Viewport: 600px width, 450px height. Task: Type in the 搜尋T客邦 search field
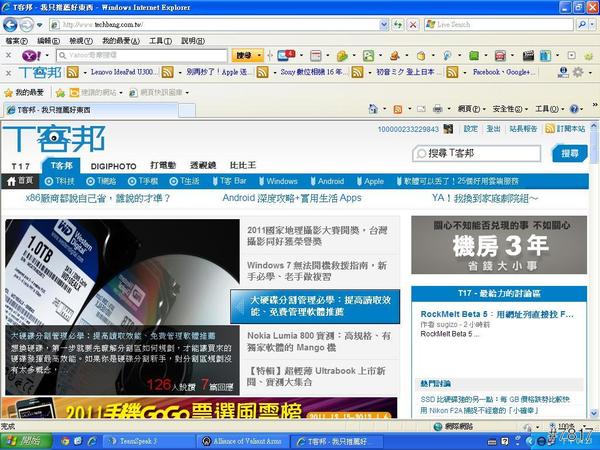[480, 153]
